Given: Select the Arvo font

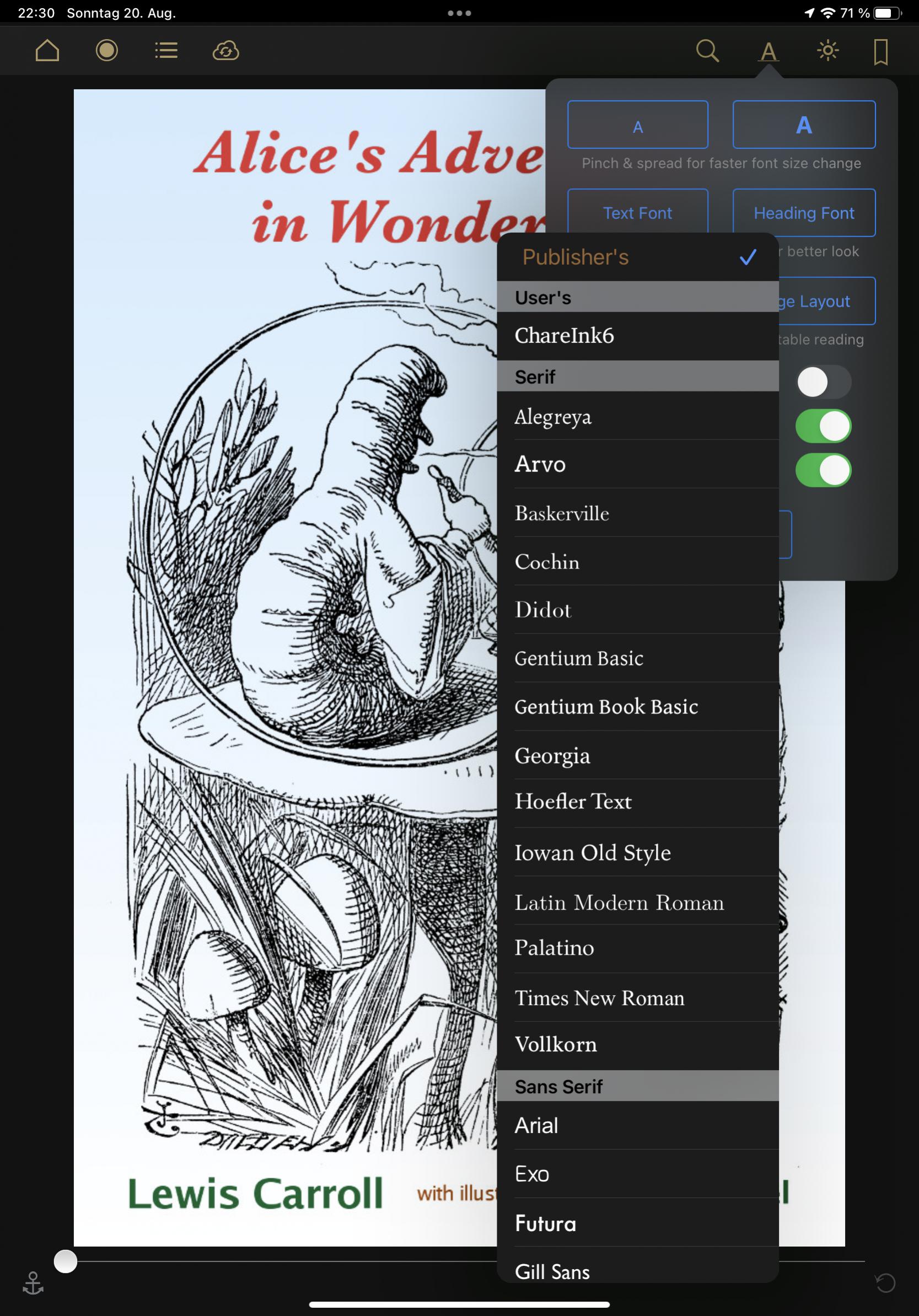Looking at the screenshot, I should pos(637,464).
